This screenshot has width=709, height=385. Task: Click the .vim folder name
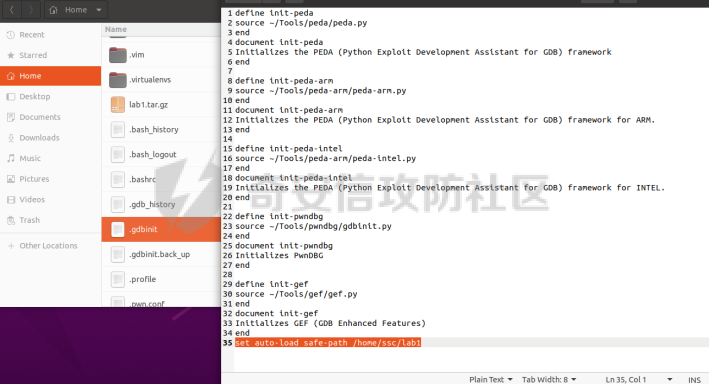pos(137,55)
